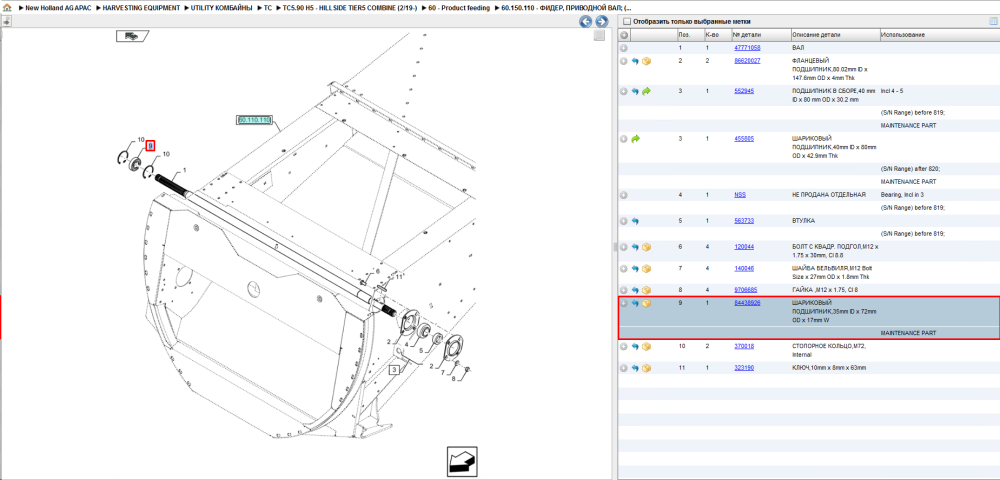Click the blue return arrow for part 563733

[635, 221]
